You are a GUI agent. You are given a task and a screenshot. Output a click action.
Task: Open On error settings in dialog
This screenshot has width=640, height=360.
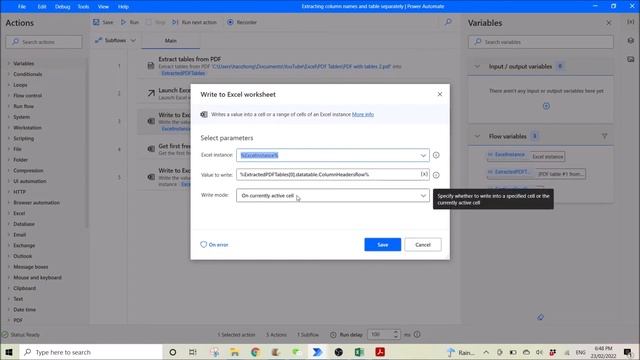coord(214,244)
